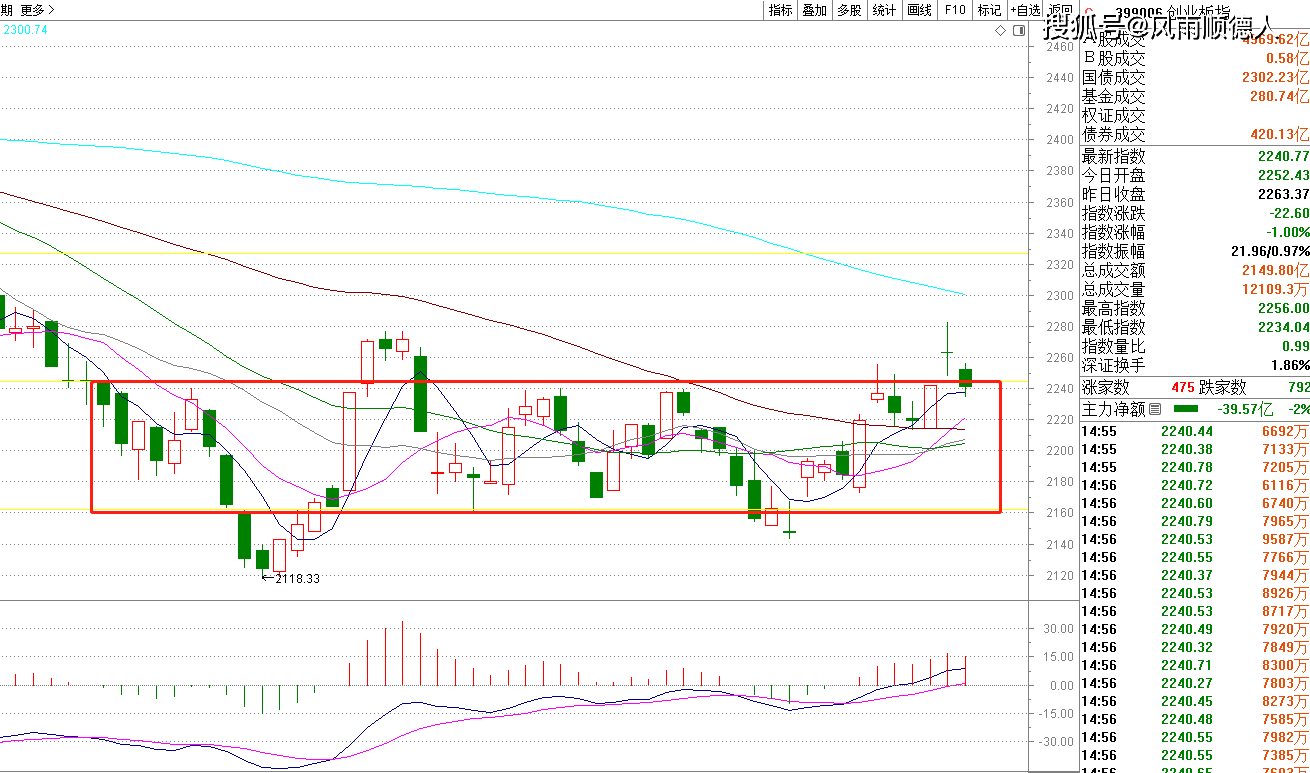Click the 叠加 overlay button
The height and width of the screenshot is (773, 1310).
(x=814, y=10)
